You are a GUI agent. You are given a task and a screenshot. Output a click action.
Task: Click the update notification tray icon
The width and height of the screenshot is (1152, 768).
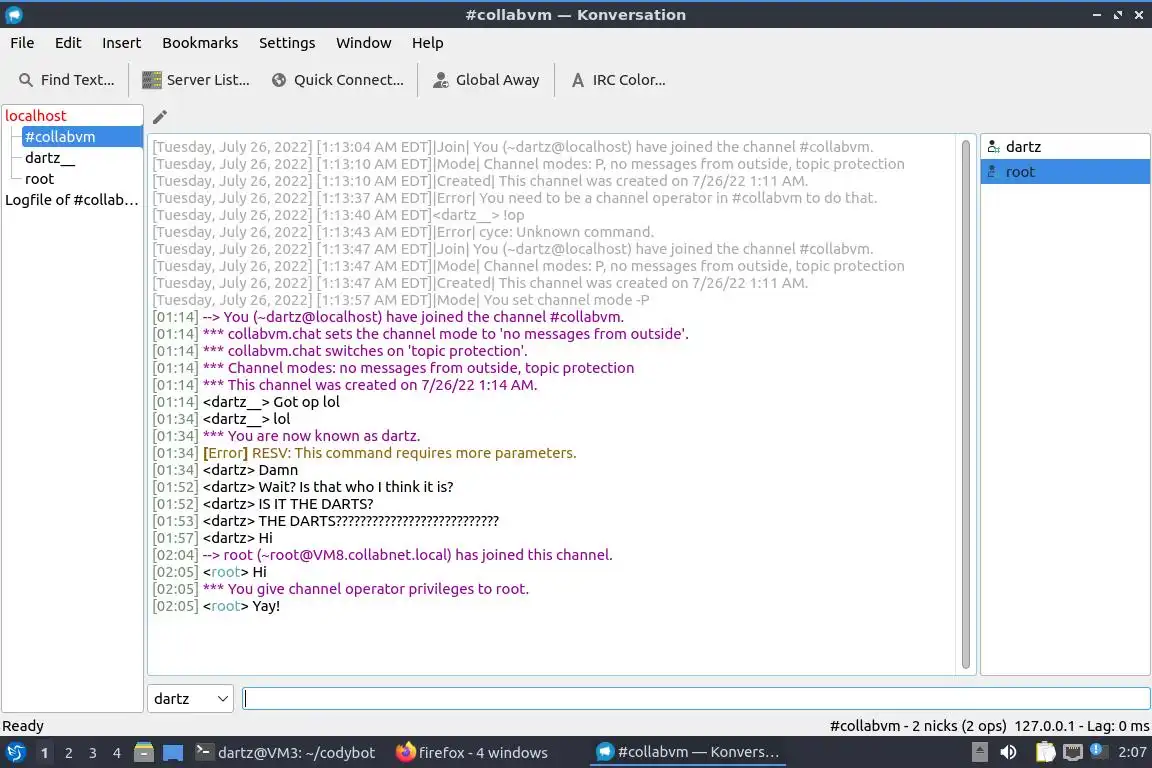pyautogui.click(x=1097, y=750)
